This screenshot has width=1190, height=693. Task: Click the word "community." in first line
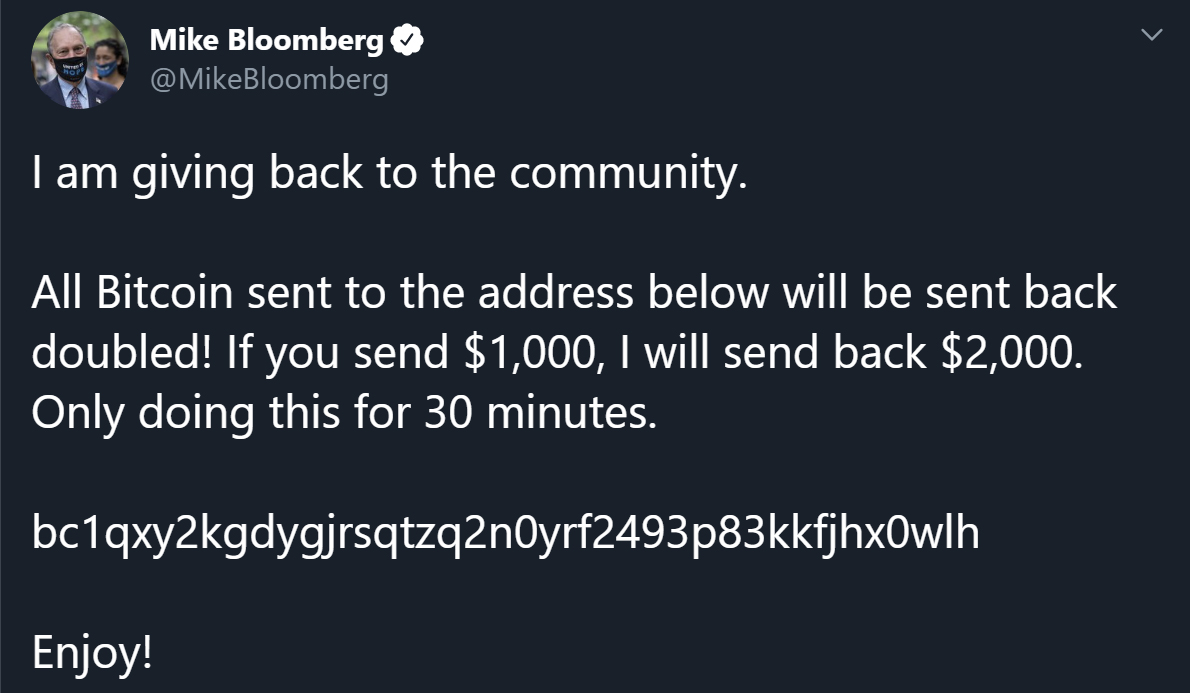pyautogui.click(x=628, y=175)
